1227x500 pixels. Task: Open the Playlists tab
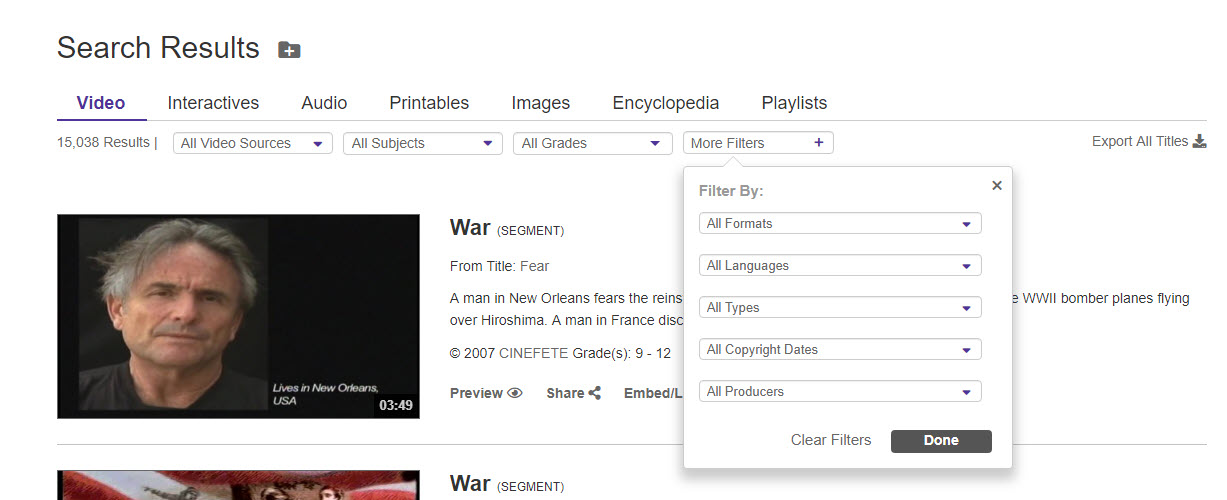[794, 103]
